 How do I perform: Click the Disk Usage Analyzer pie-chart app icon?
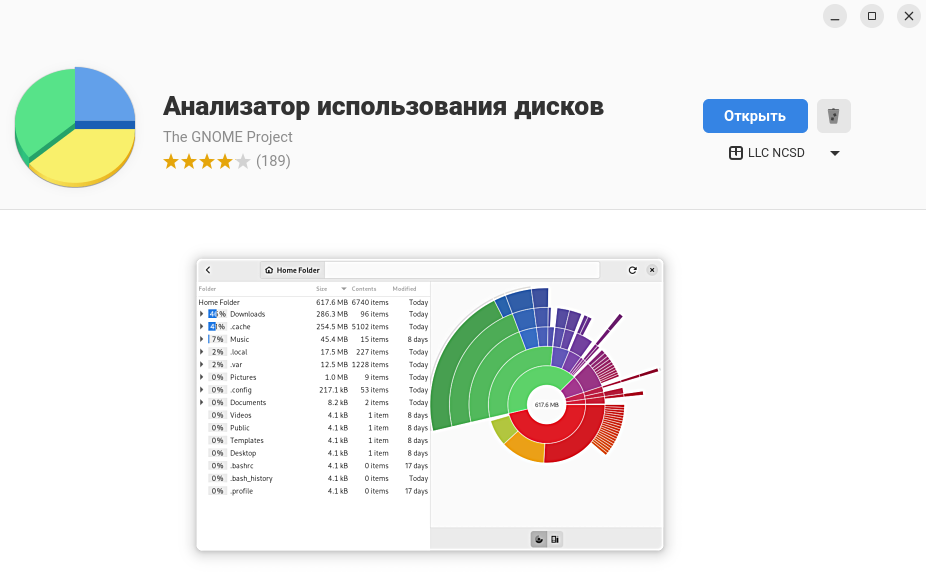click(x=75, y=127)
